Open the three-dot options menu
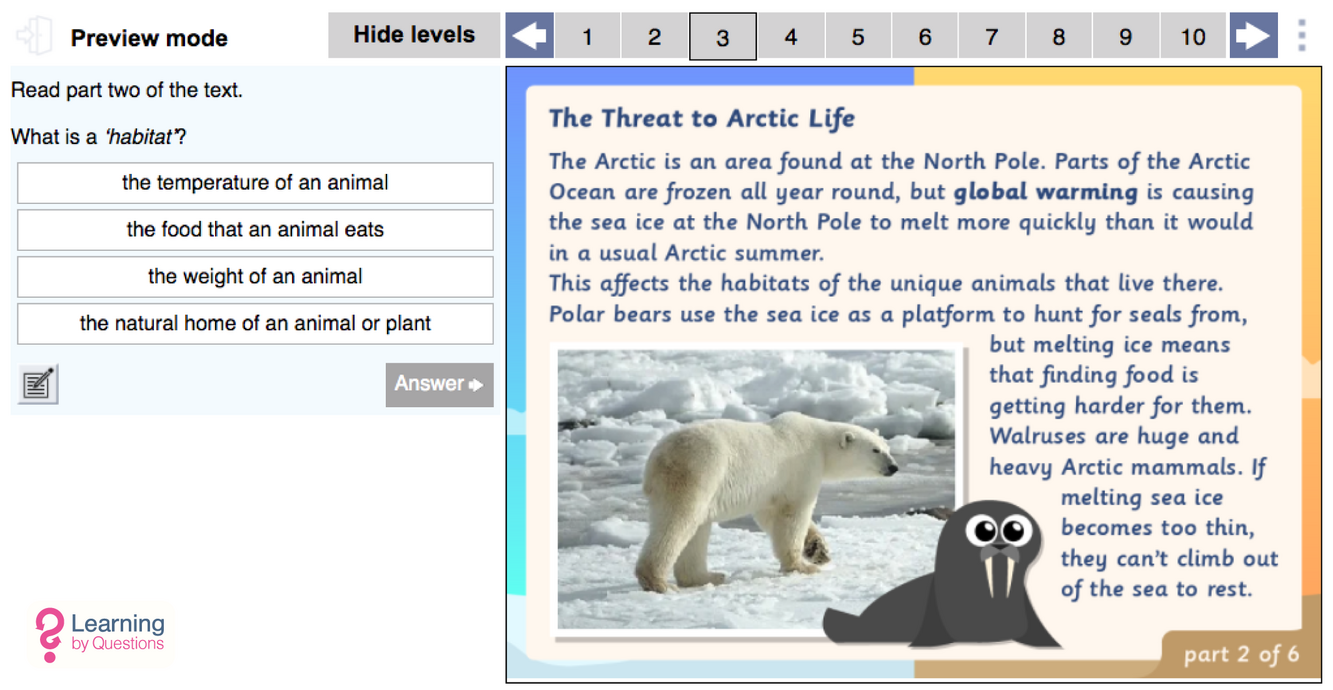 (x=1301, y=36)
